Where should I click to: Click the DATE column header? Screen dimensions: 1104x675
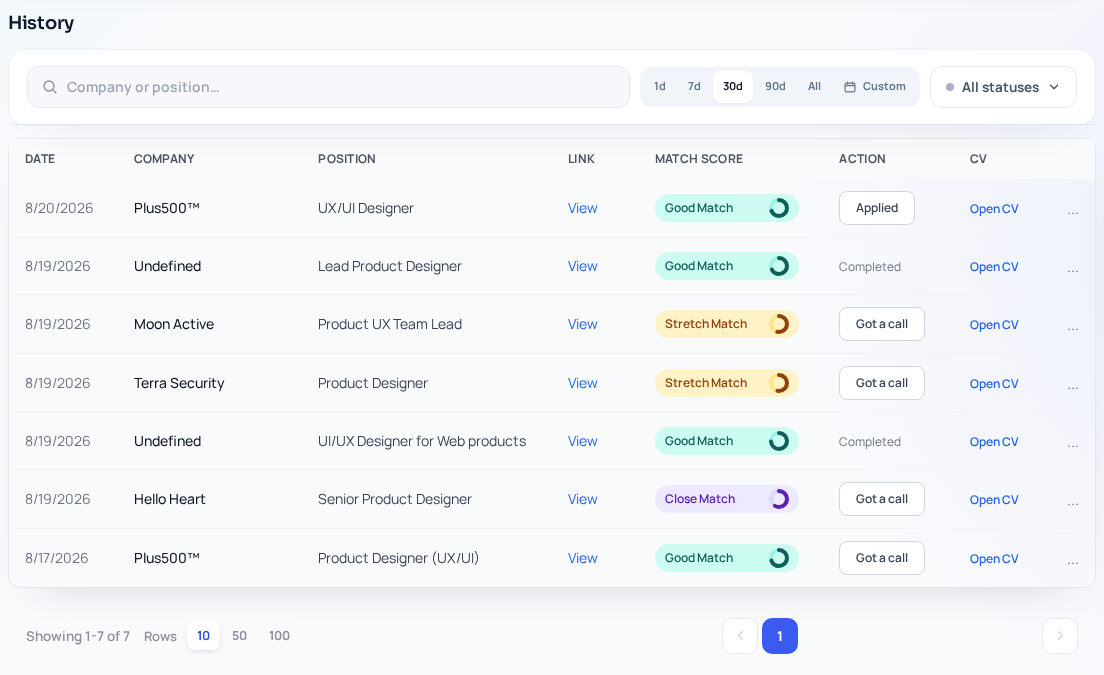pyautogui.click(x=40, y=159)
